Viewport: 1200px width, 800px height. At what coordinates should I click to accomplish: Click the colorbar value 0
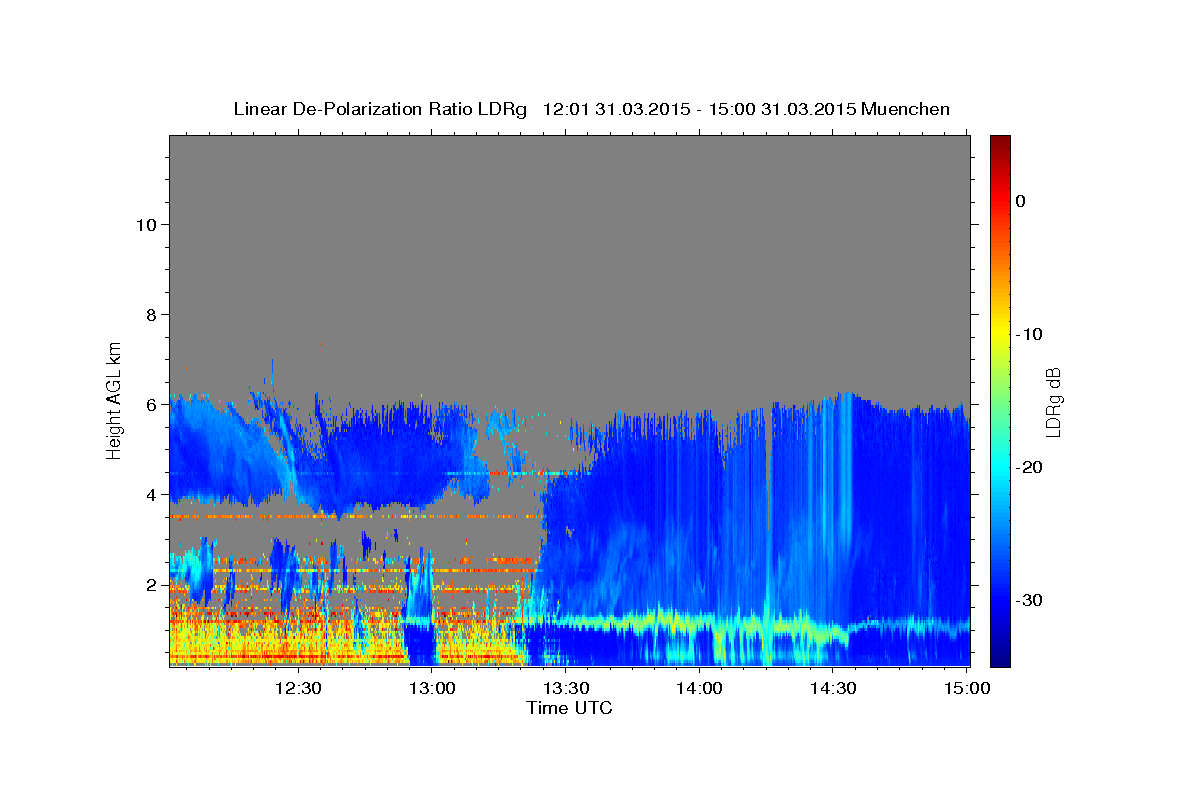1021,201
